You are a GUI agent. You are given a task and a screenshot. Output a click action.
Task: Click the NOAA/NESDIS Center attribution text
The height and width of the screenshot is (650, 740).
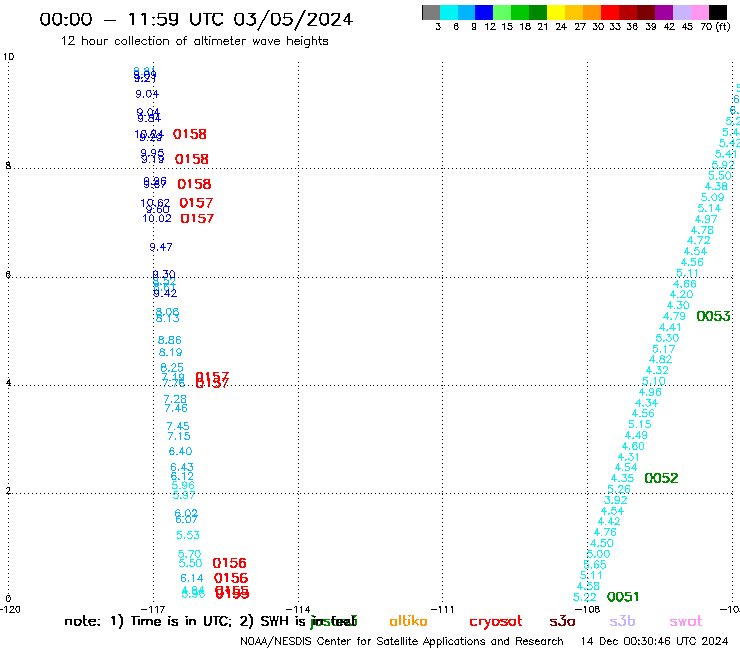point(402,641)
